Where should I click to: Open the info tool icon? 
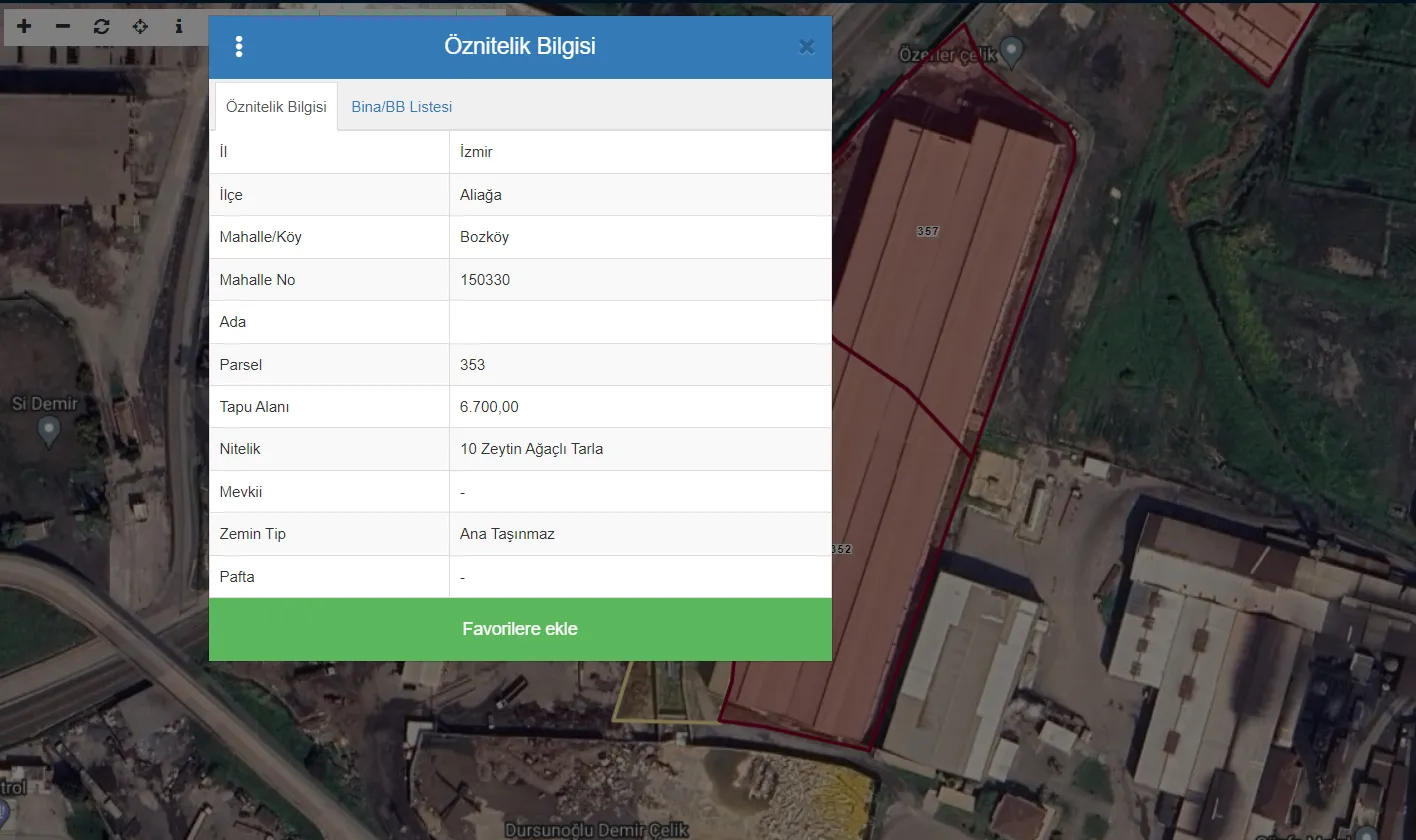coord(179,26)
